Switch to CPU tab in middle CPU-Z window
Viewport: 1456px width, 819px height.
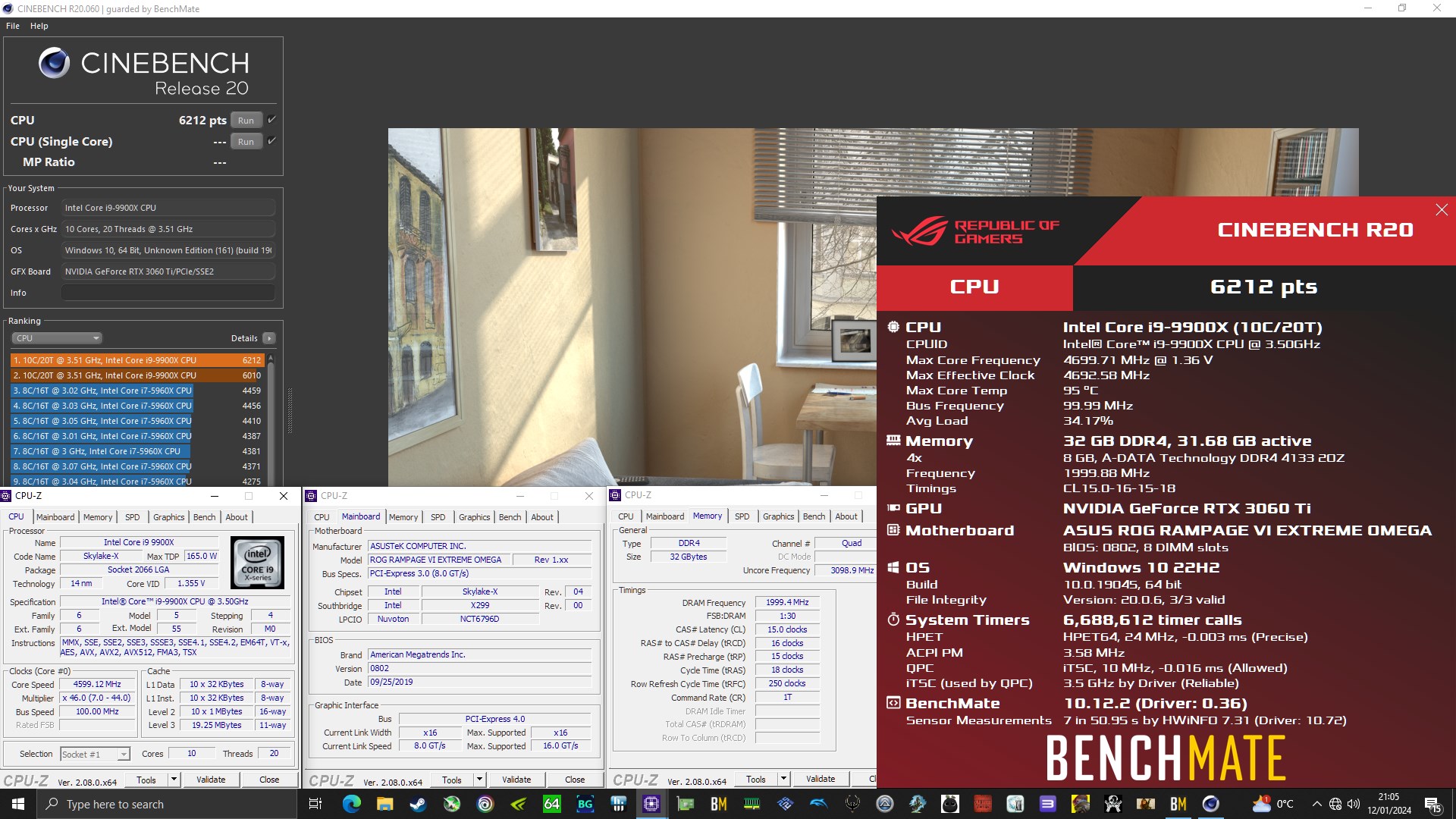(x=322, y=517)
